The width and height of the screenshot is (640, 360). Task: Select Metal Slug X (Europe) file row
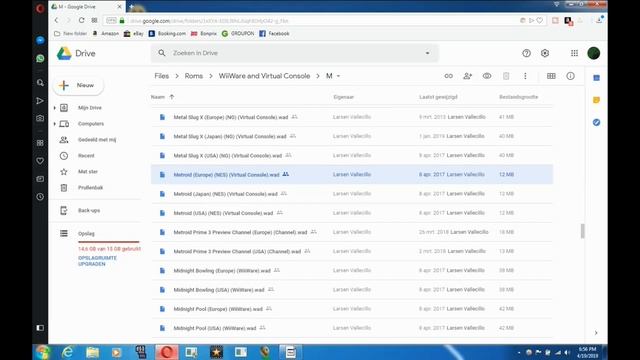[x=352, y=117]
